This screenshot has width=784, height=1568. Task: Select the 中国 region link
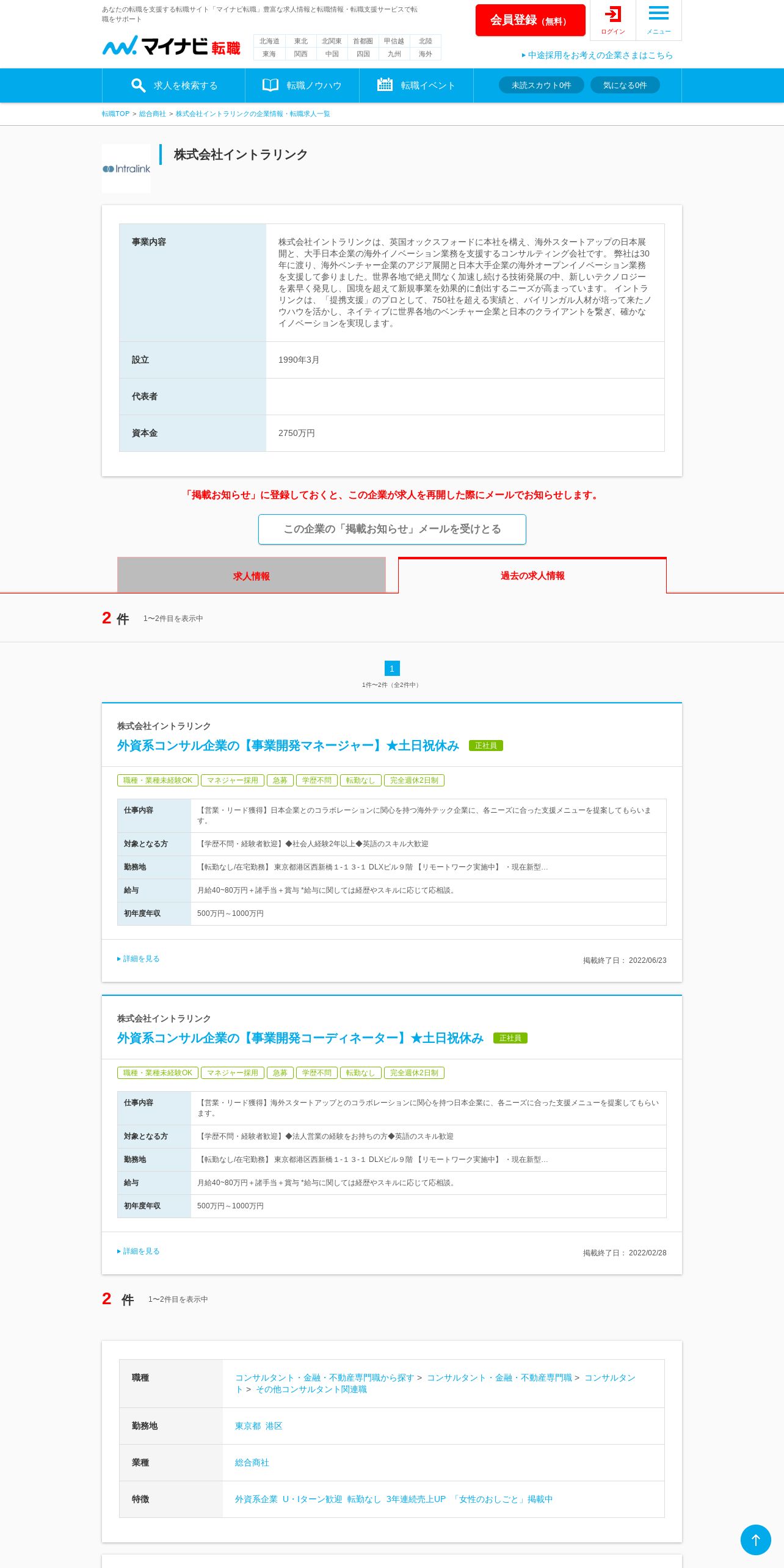pyautogui.click(x=332, y=54)
